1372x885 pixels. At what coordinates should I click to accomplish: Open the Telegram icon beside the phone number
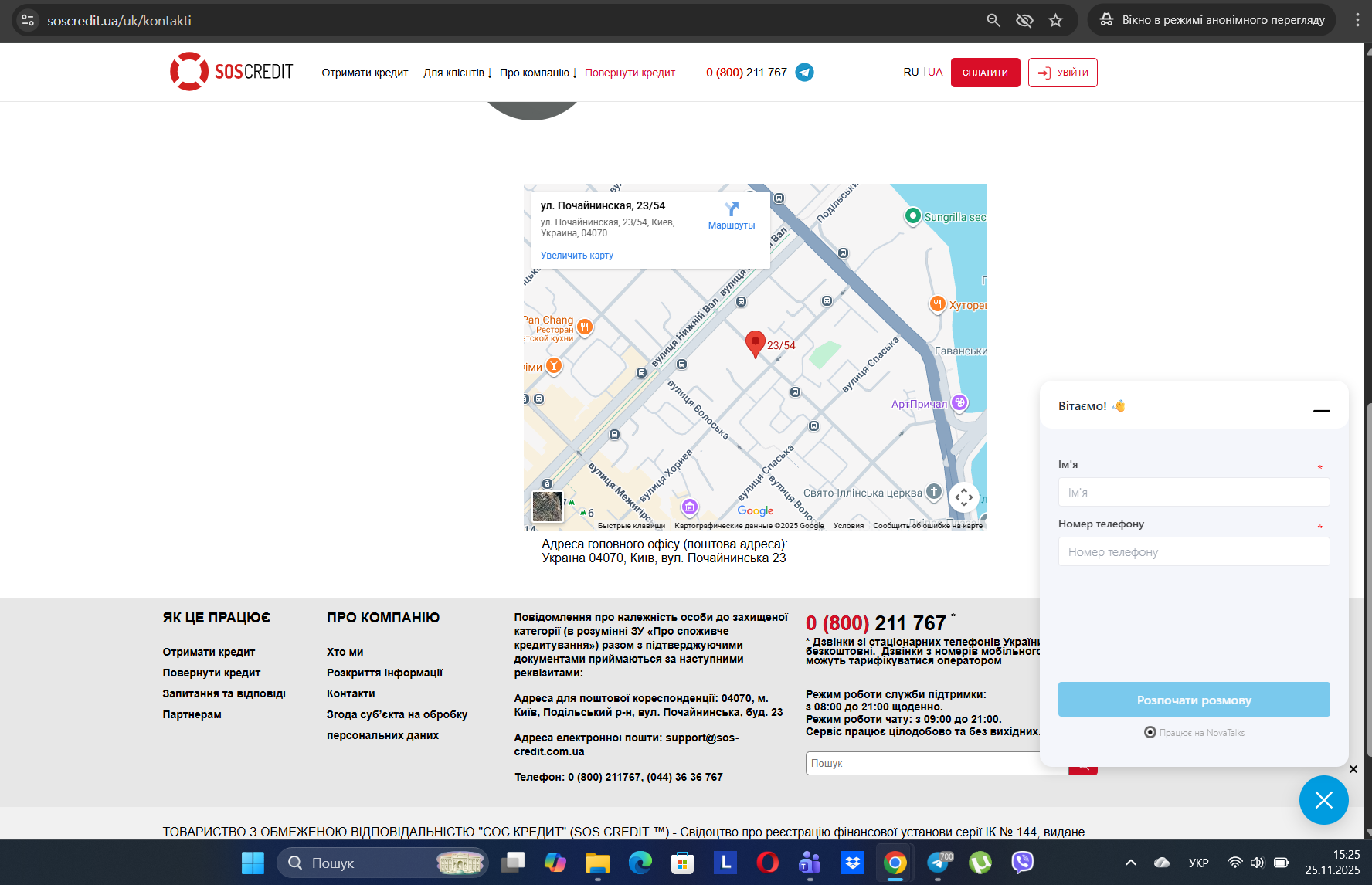pos(804,73)
